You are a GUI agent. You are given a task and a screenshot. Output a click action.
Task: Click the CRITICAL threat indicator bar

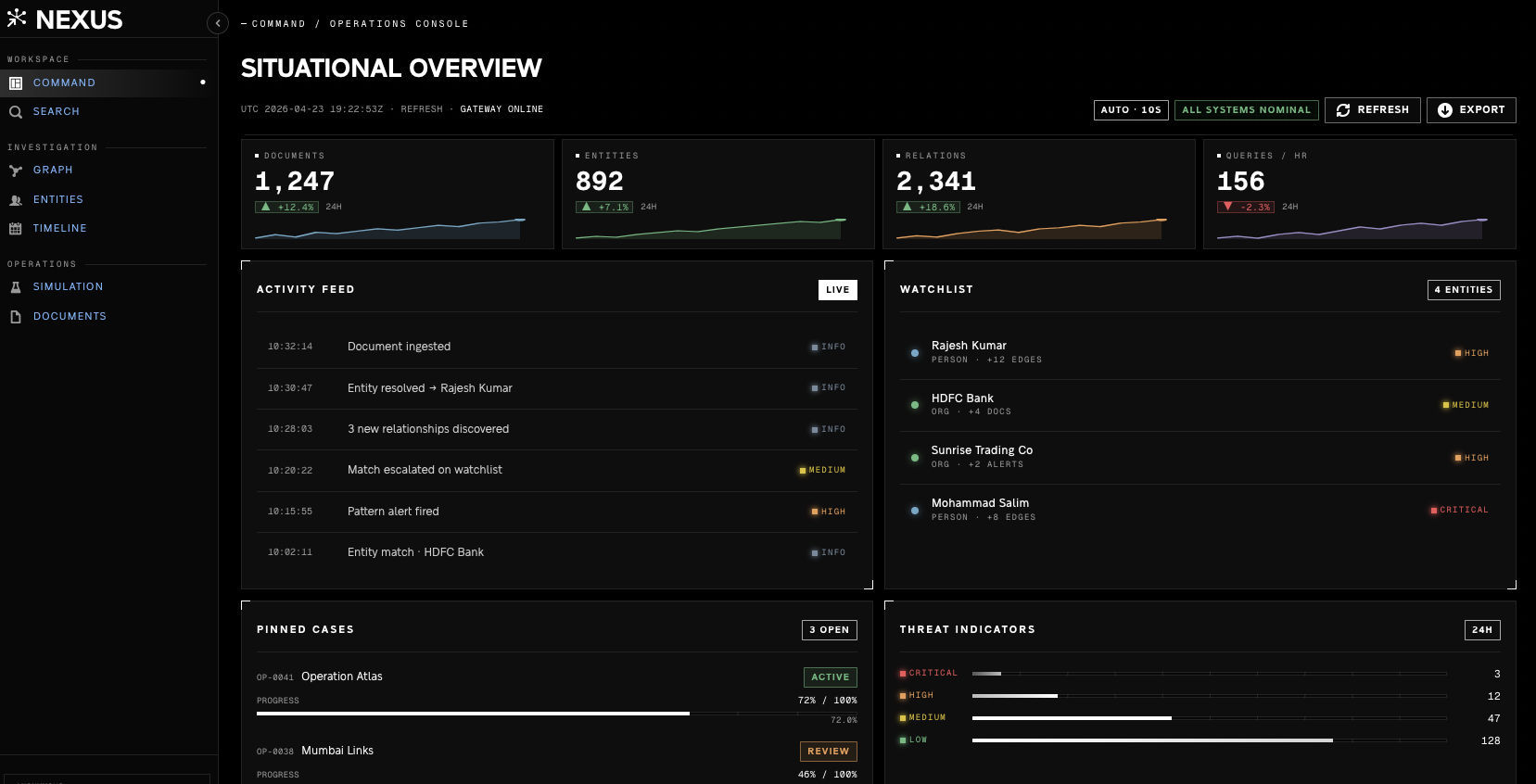coord(1209,674)
